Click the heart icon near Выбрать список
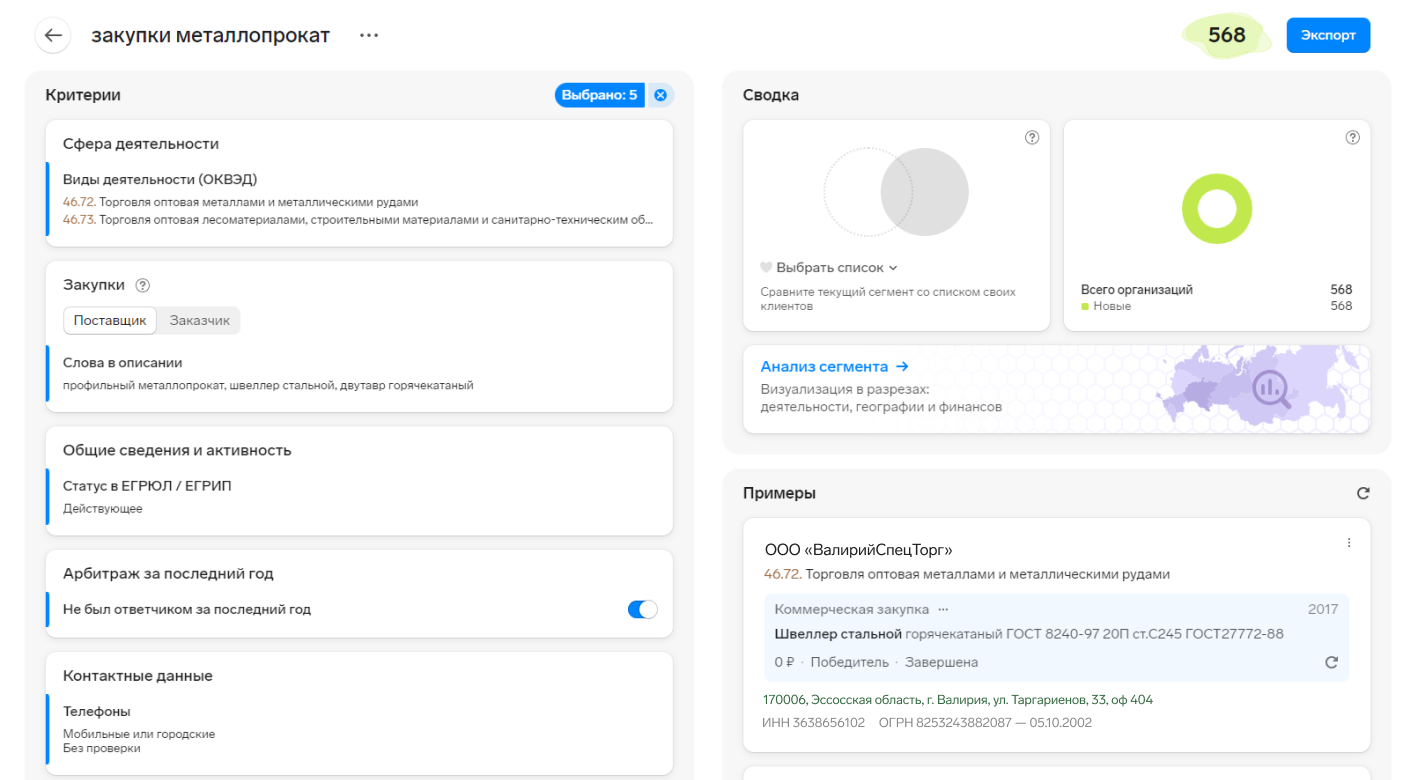The width and height of the screenshot is (1418, 780). pyautogui.click(x=766, y=267)
